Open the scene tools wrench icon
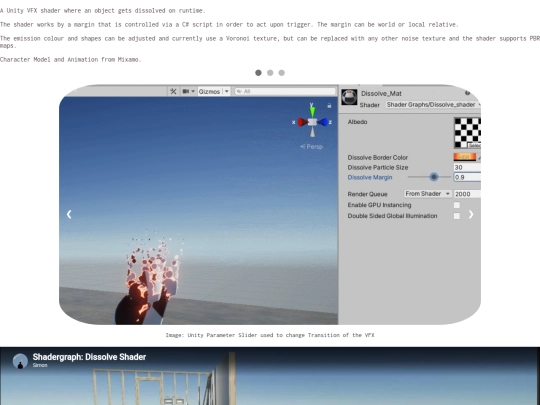Screen dimensions: 540x405 point(173,91)
